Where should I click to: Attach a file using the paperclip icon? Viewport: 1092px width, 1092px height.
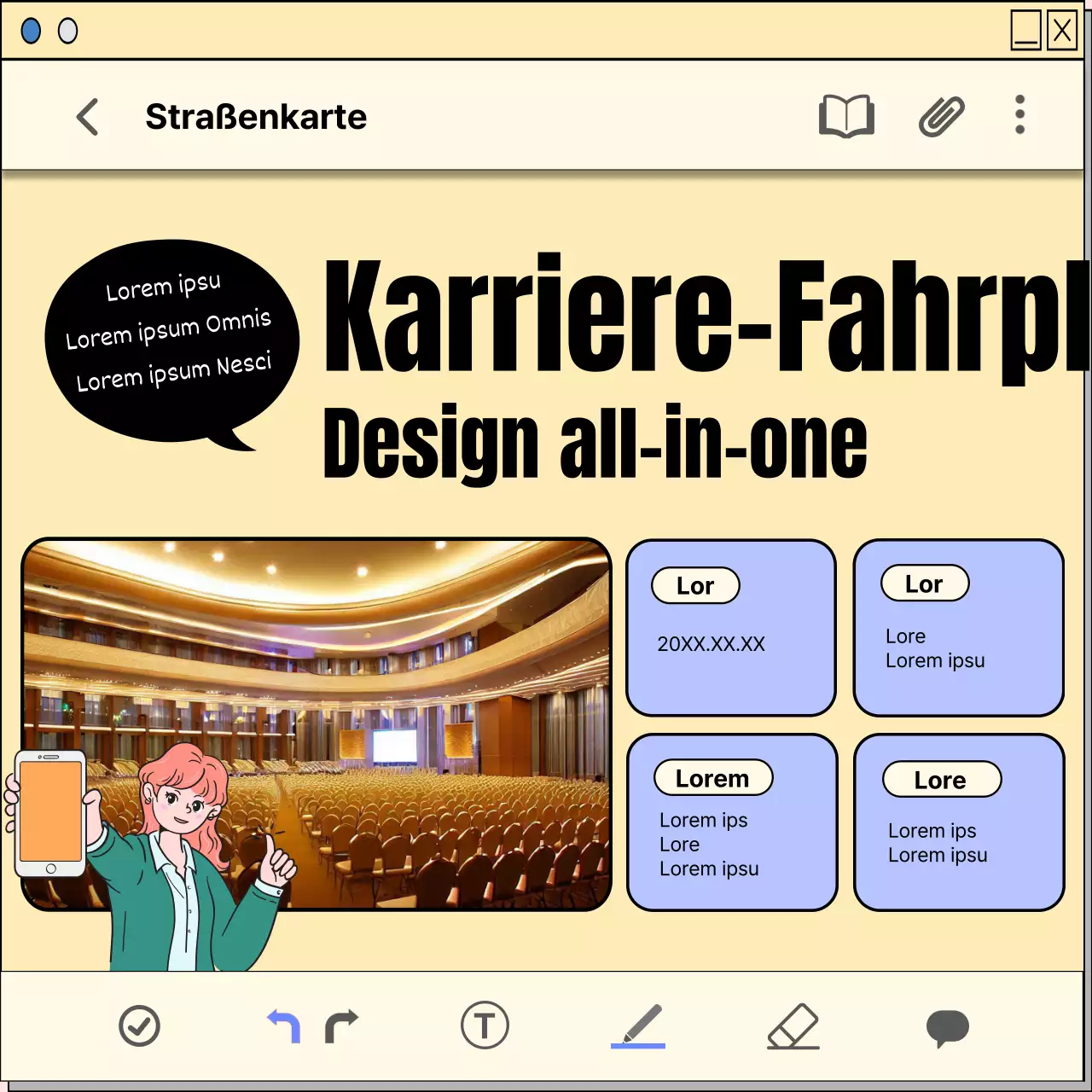940,116
